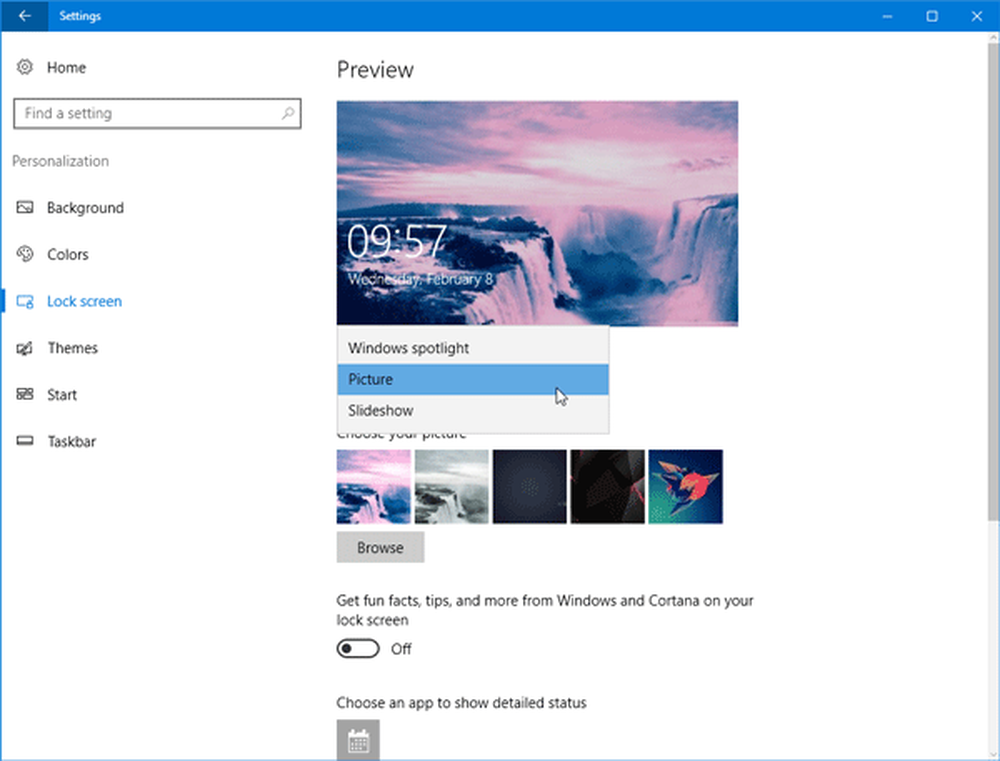Click the Settings title in title bar
This screenshot has height=761, width=1000.
pyautogui.click(x=80, y=16)
